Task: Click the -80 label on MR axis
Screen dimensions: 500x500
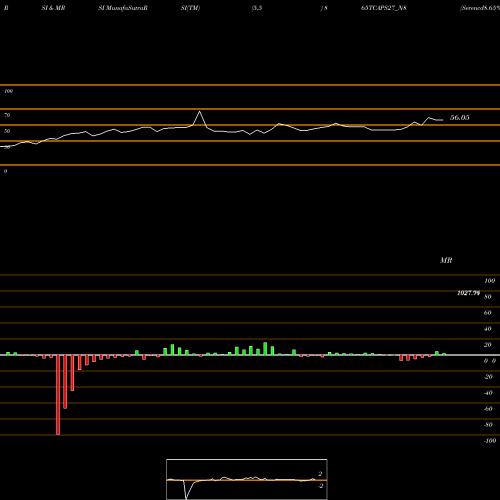Action: click(488, 425)
